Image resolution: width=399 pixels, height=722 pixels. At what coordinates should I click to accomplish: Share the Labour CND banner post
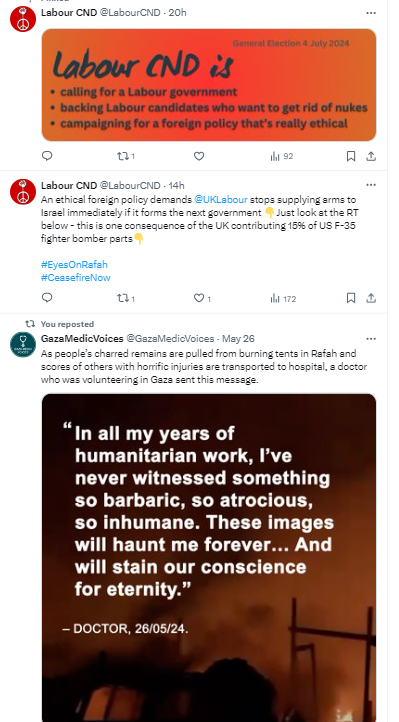click(371, 157)
